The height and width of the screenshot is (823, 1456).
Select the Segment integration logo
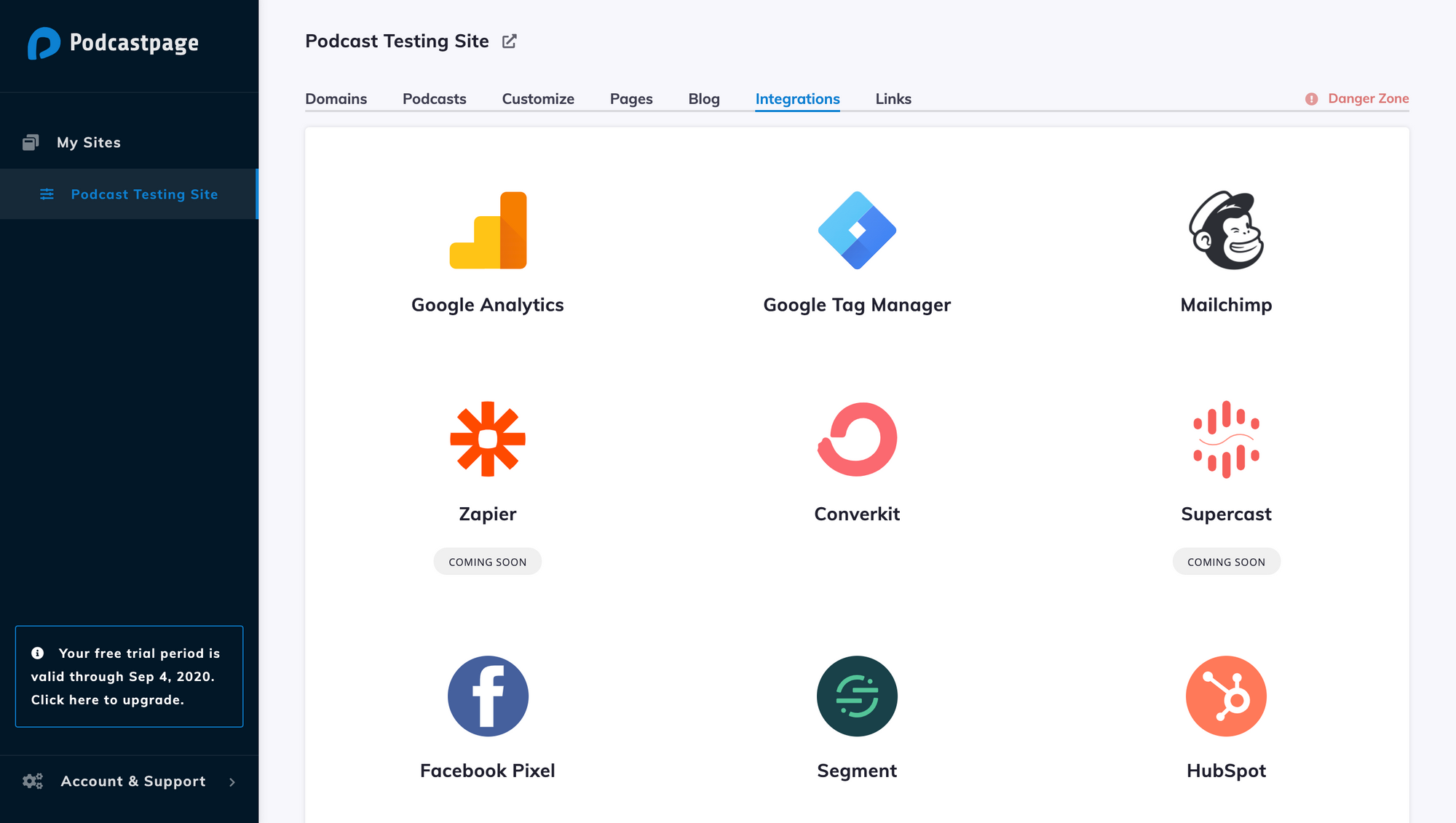click(857, 696)
